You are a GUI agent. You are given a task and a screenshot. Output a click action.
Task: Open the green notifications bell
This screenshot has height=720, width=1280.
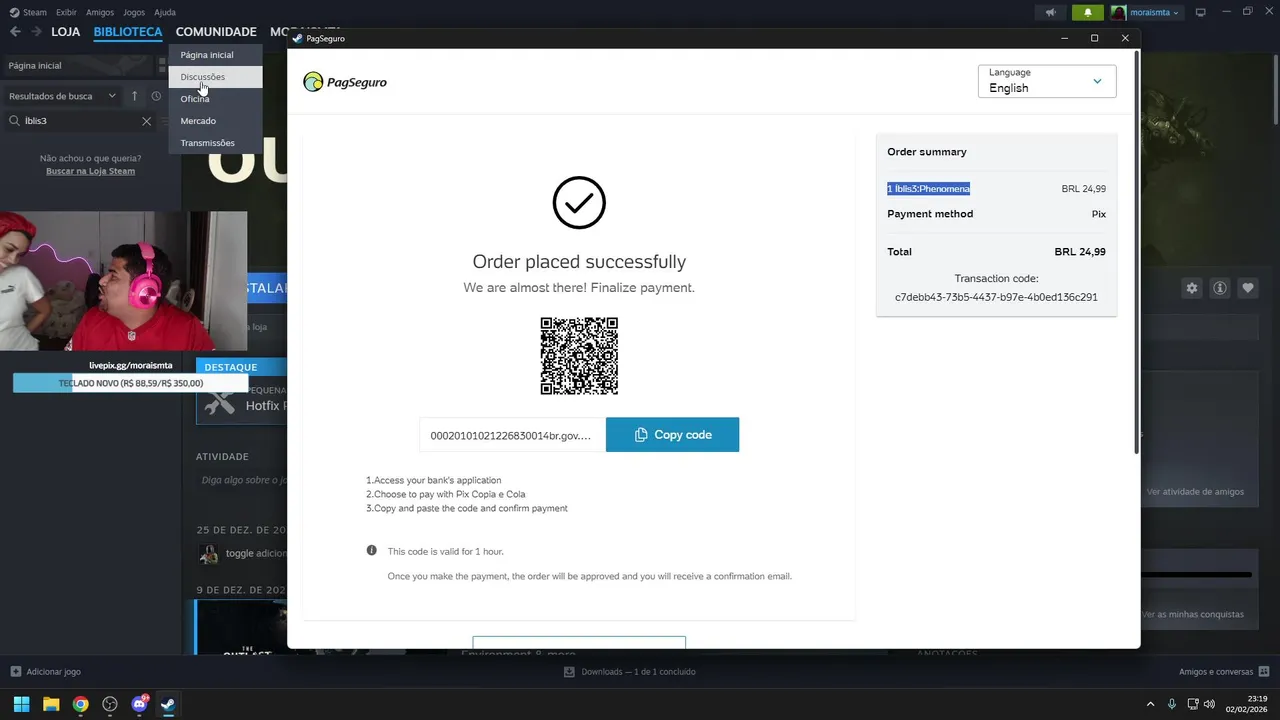[x=1088, y=12]
